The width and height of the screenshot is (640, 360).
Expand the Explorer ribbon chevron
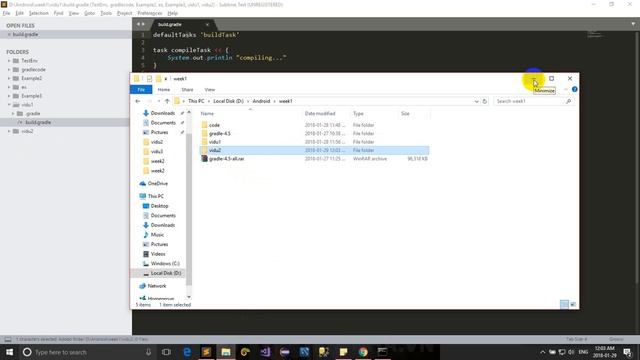pos(566,89)
